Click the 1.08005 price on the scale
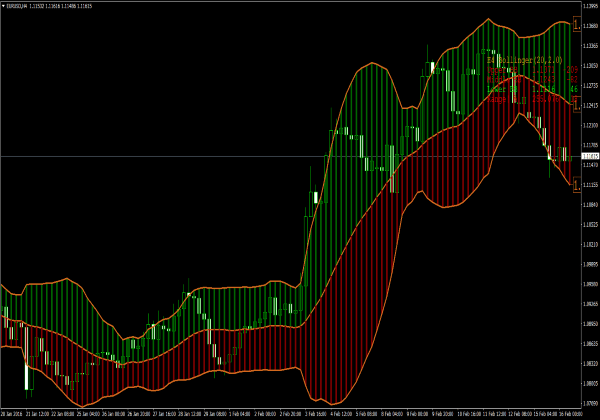The height and width of the screenshot is (420, 600). pos(591,383)
